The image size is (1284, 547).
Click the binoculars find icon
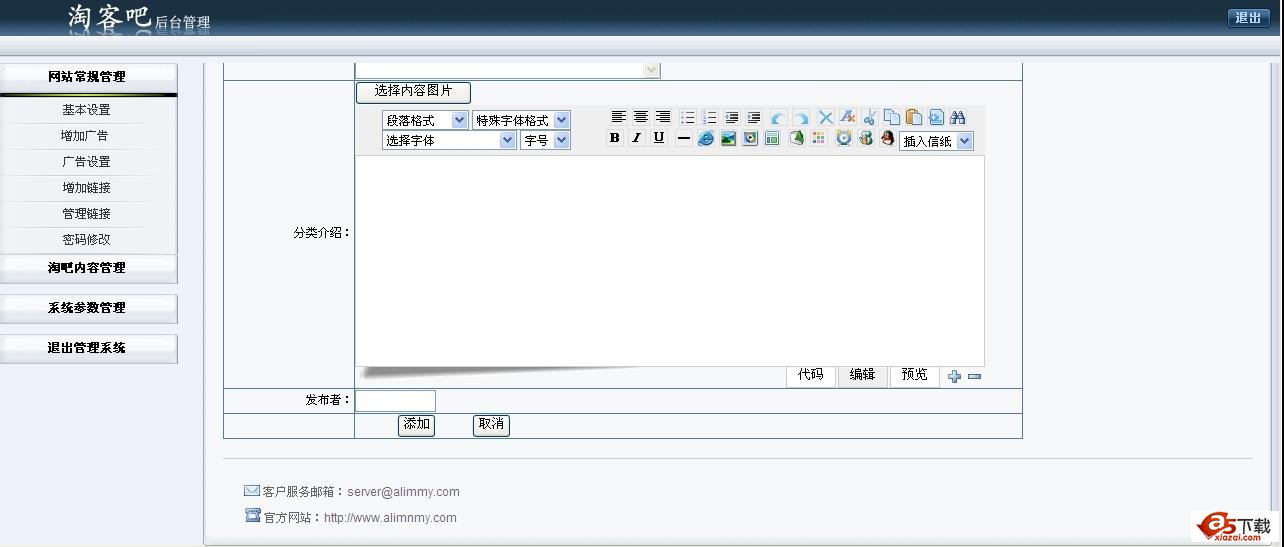tap(957, 118)
